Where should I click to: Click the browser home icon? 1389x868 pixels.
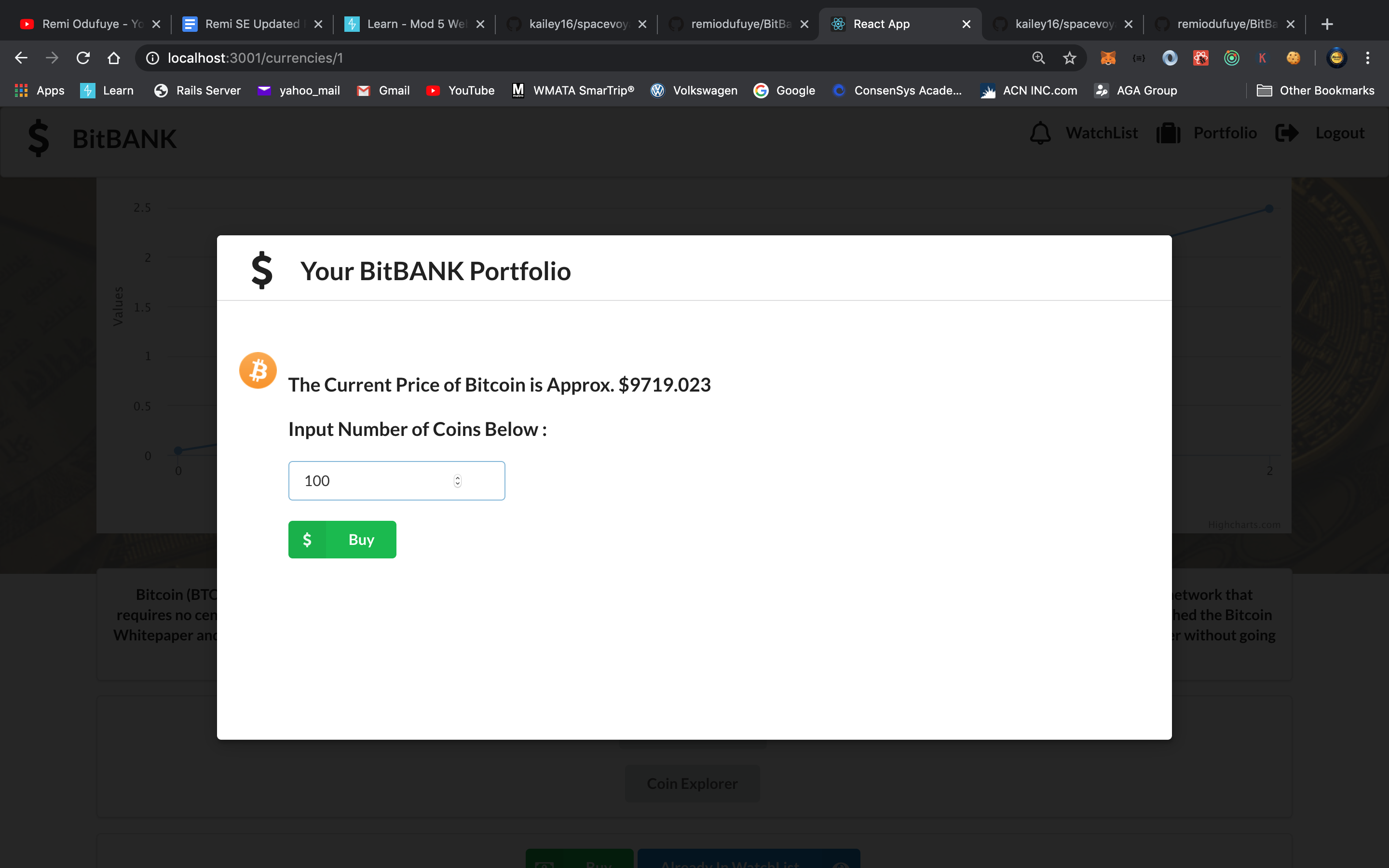pos(114,58)
